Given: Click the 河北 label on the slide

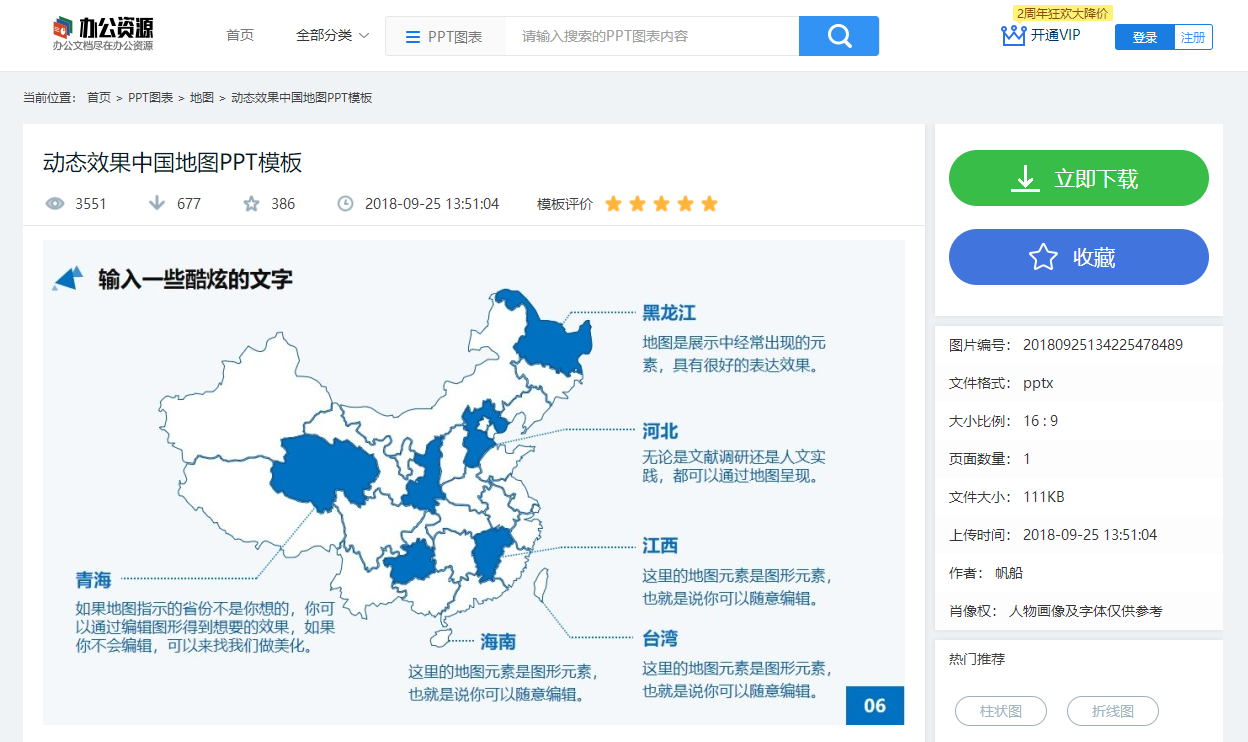Looking at the screenshot, I should point(660,431).
